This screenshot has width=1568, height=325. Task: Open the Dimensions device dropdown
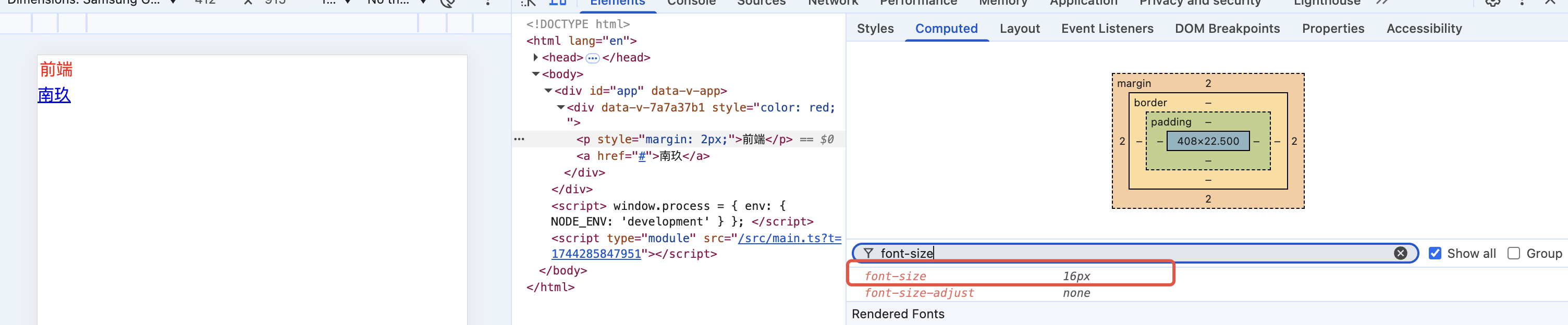tap(91, 3)
